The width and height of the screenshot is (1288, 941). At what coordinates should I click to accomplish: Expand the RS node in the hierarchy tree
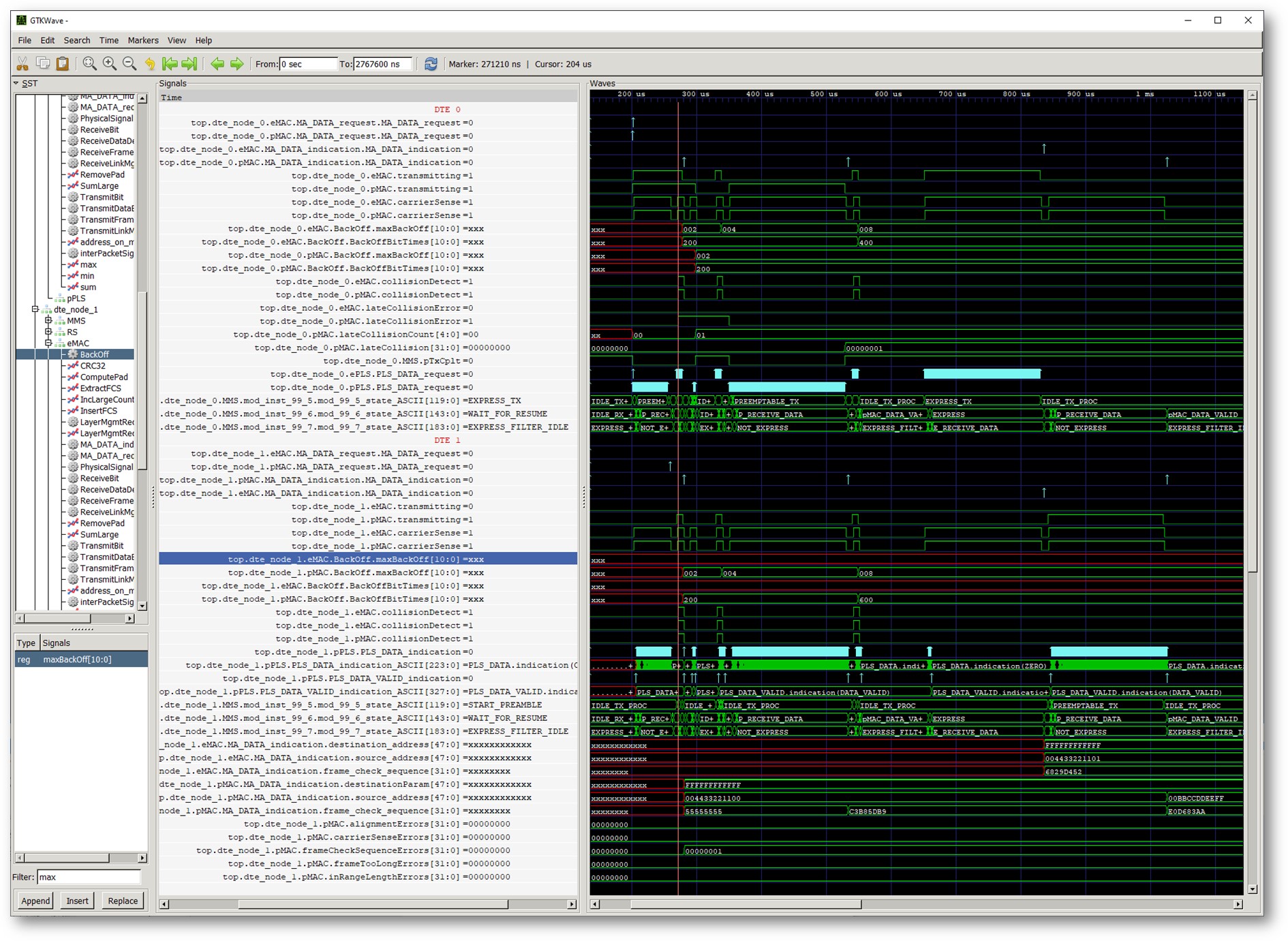tap(48, 332)
